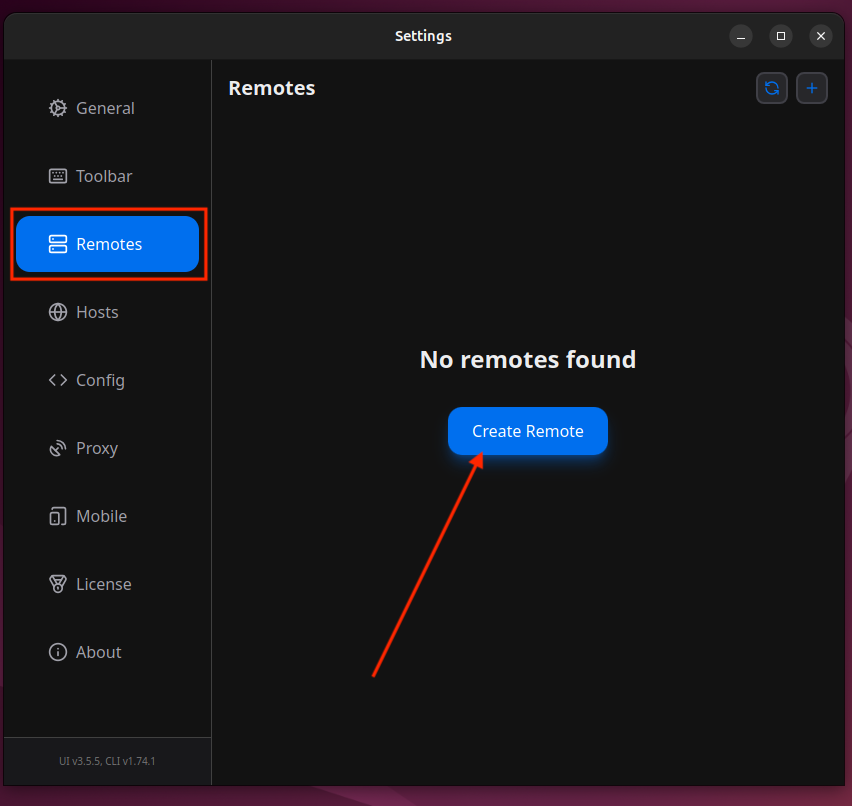Click the Remotes page heading
852x806 pixels.
pos(272,88)
